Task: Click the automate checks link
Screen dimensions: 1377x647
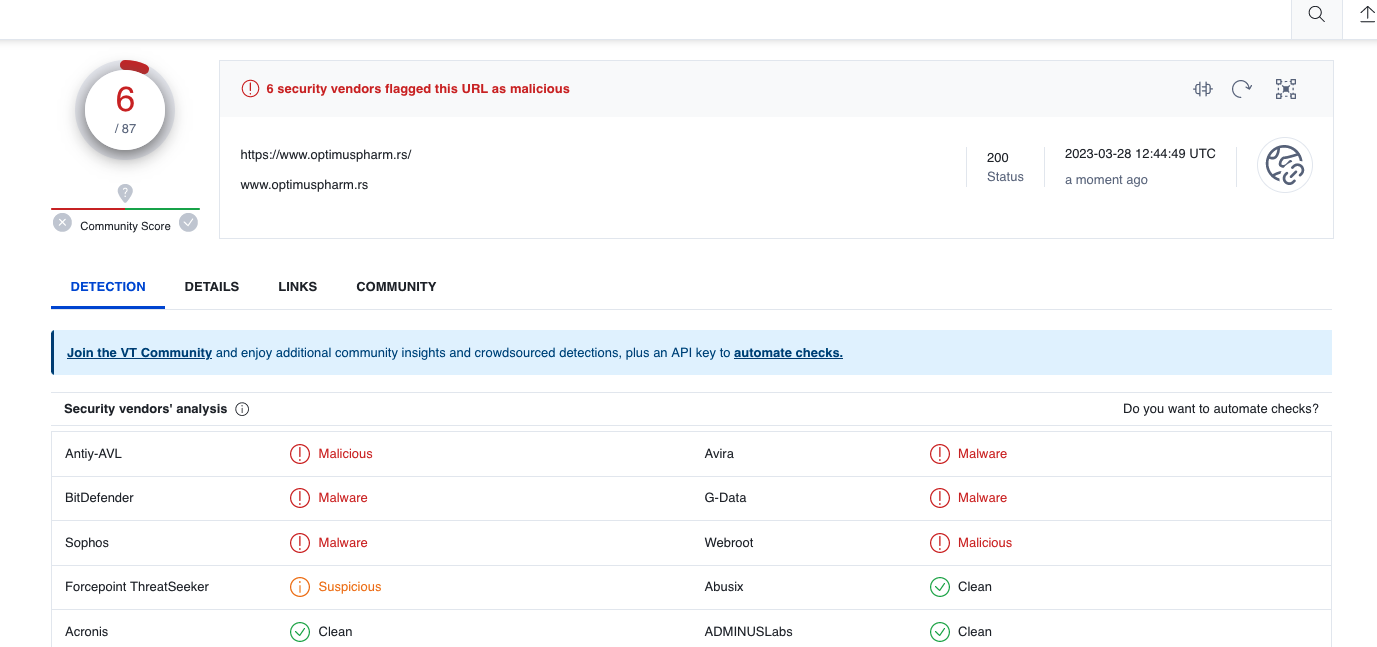Action: (x=788, y=353)
